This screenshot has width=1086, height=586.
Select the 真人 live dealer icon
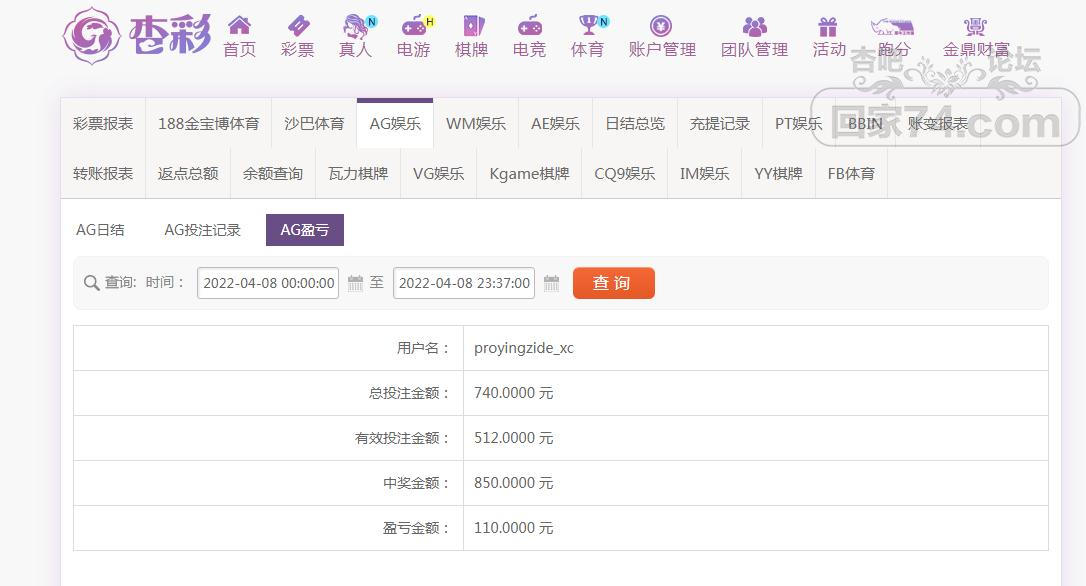[x=355, y=26]
